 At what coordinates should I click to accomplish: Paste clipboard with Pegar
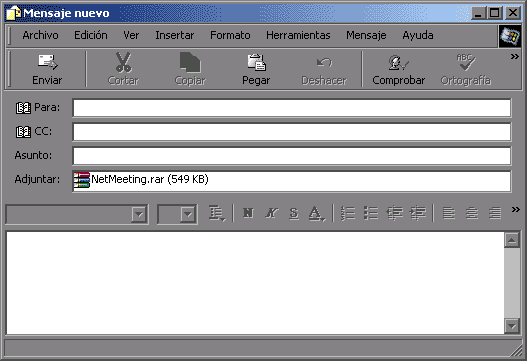click(x=256, y=70)
